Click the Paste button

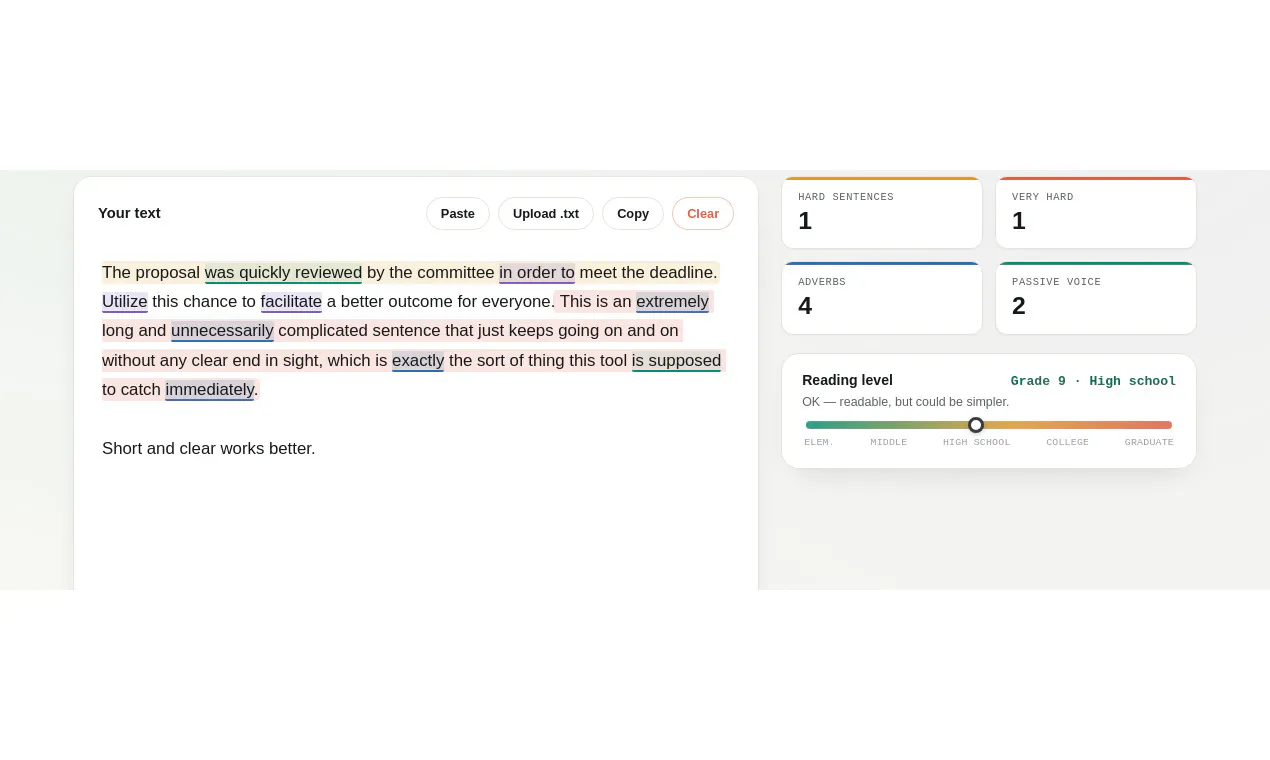(x=458, y=213)
